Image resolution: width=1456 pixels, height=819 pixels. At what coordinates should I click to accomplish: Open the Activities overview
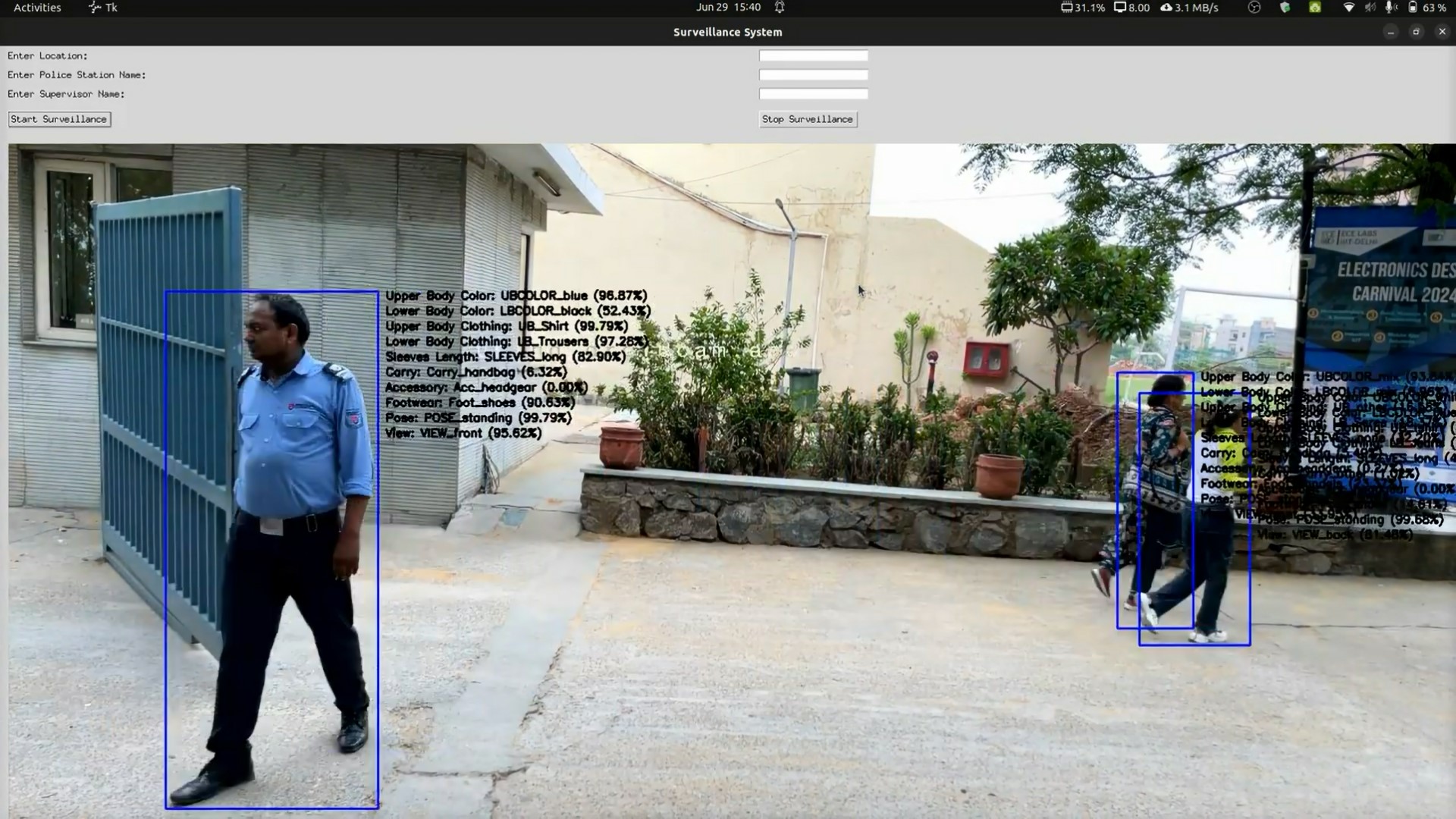coord(37,8)
